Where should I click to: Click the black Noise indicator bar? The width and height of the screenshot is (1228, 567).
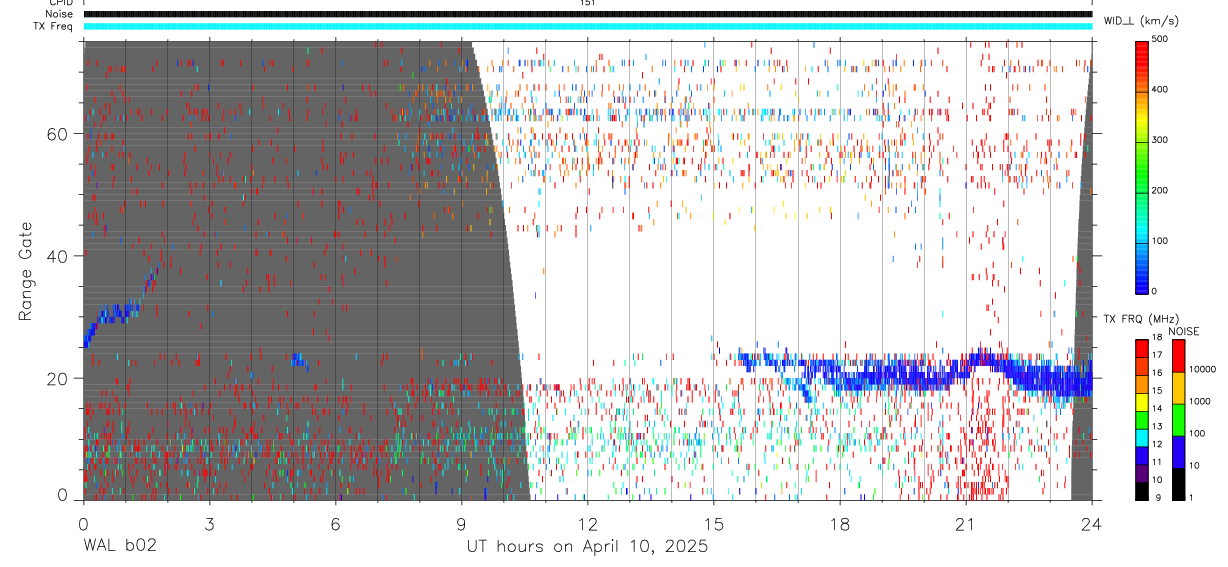[587, 14]
